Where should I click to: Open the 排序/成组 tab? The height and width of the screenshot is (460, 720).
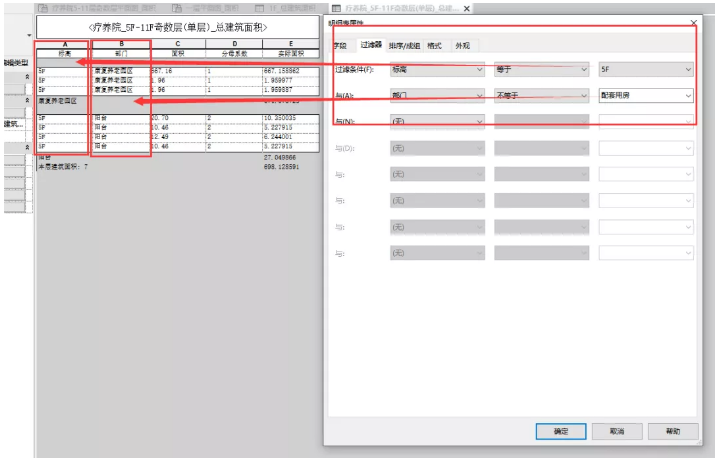tap(404, 45)
